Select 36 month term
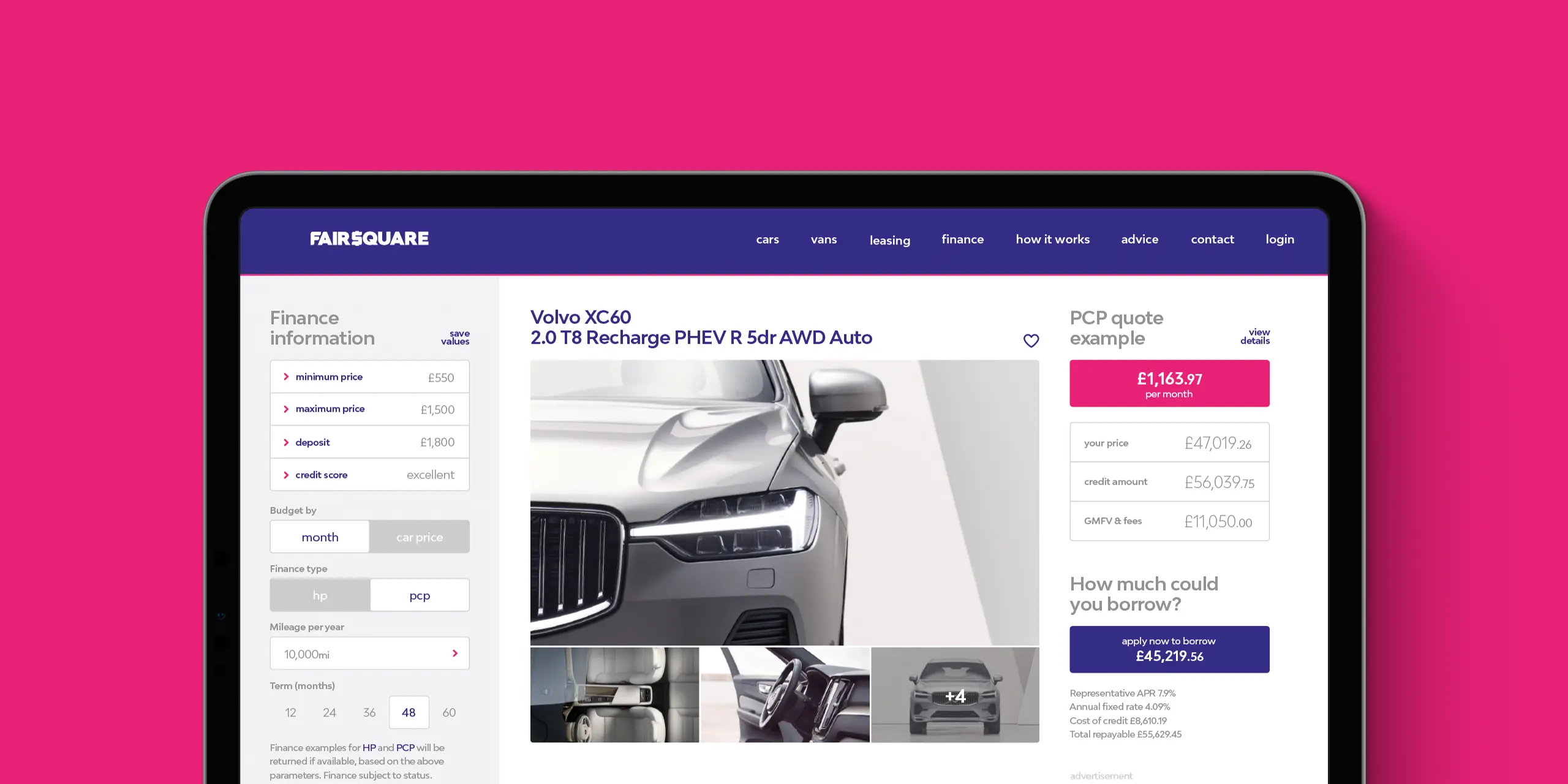This screenshot has width=1568, height=784. (x=369, y=712)
